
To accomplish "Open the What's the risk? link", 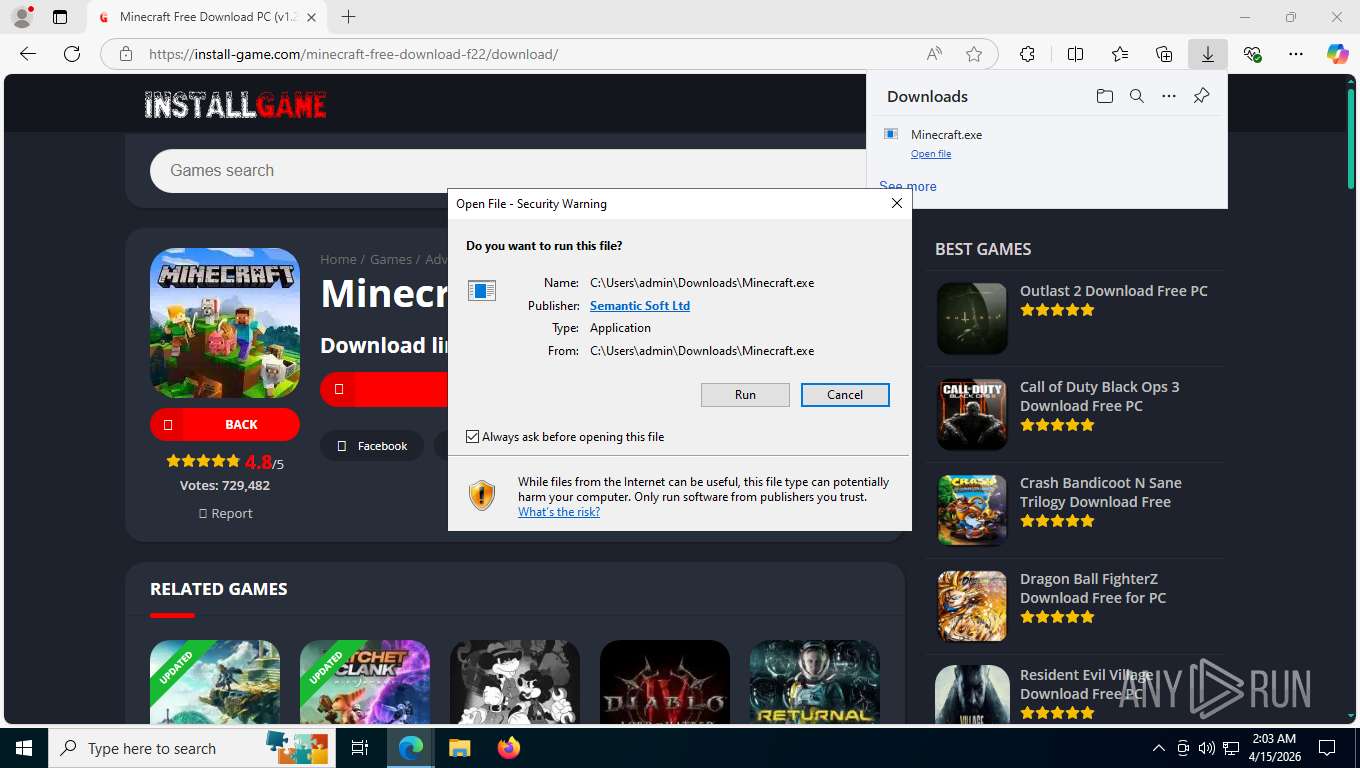I will click(559, 512).
